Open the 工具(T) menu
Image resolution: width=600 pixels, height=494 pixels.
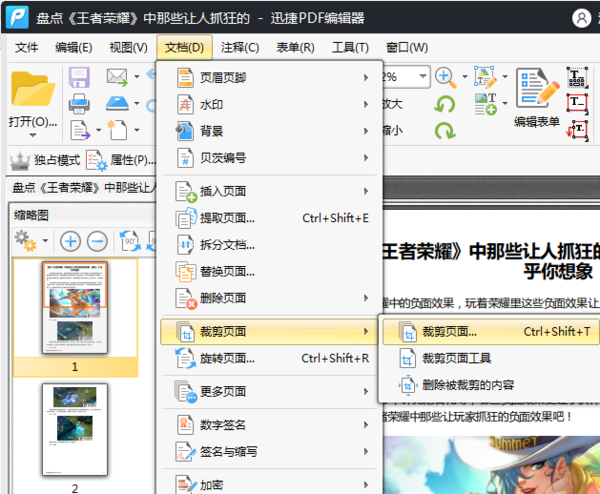tap(350, 47)
